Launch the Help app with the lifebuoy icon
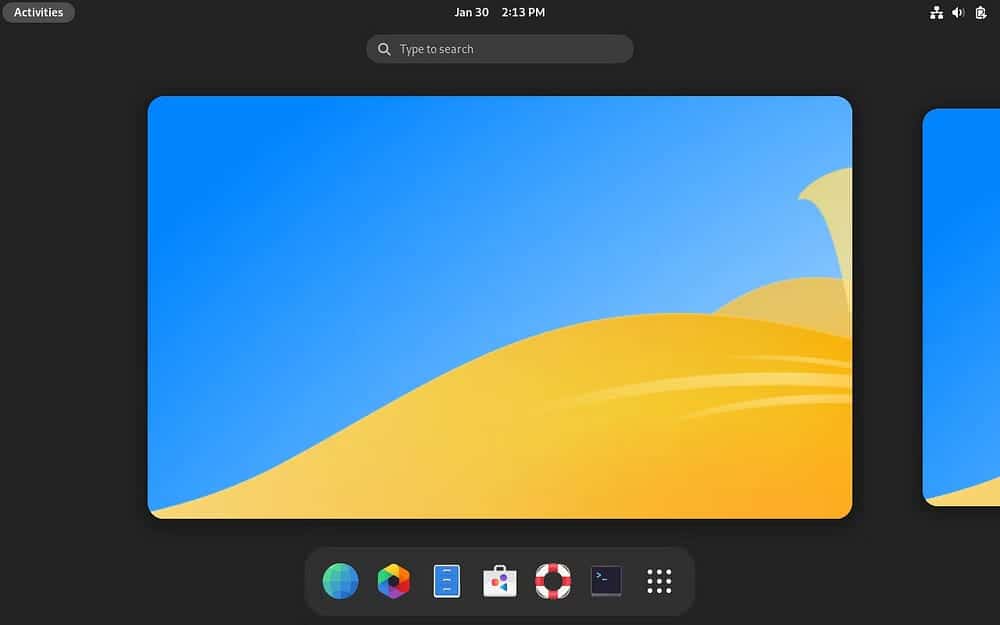 553,580
